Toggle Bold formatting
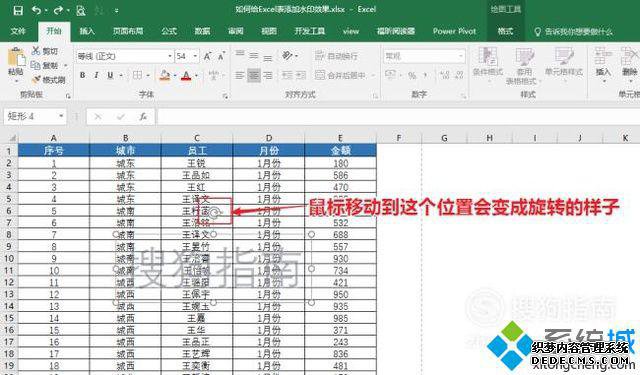This screenshot has width=640, height=375. click(82, 75)
